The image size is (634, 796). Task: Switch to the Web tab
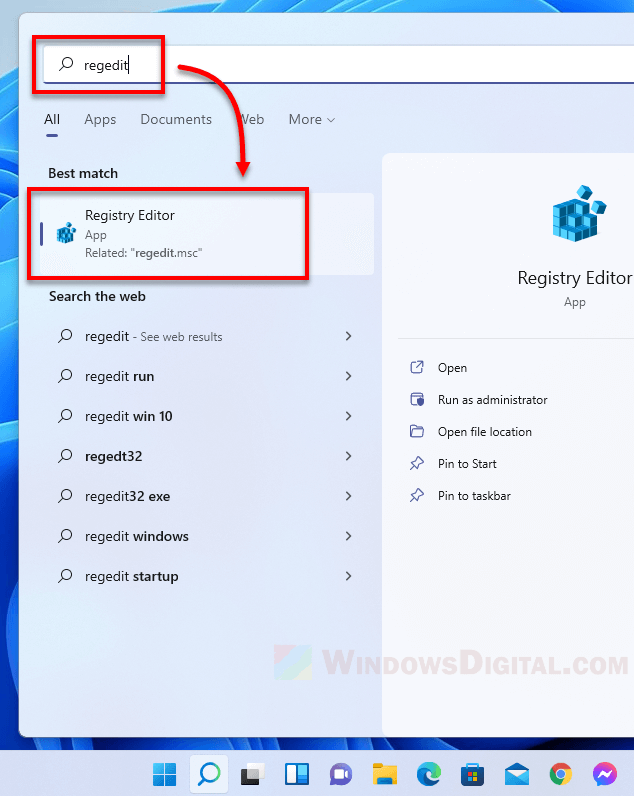pyautogui.click(x=252, y=119)
